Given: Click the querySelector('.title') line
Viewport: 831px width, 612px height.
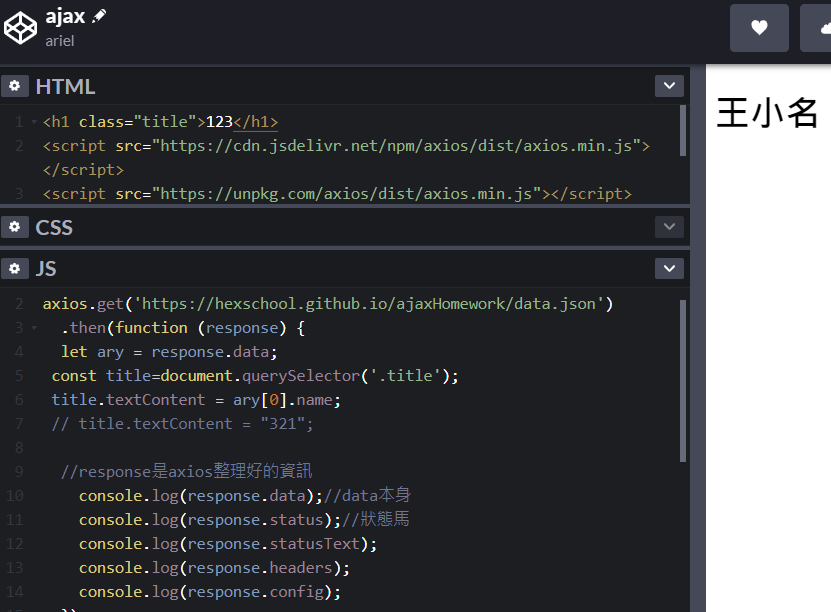Looking at the screenshot, I should pyautogui.click(x=255, y=376).
